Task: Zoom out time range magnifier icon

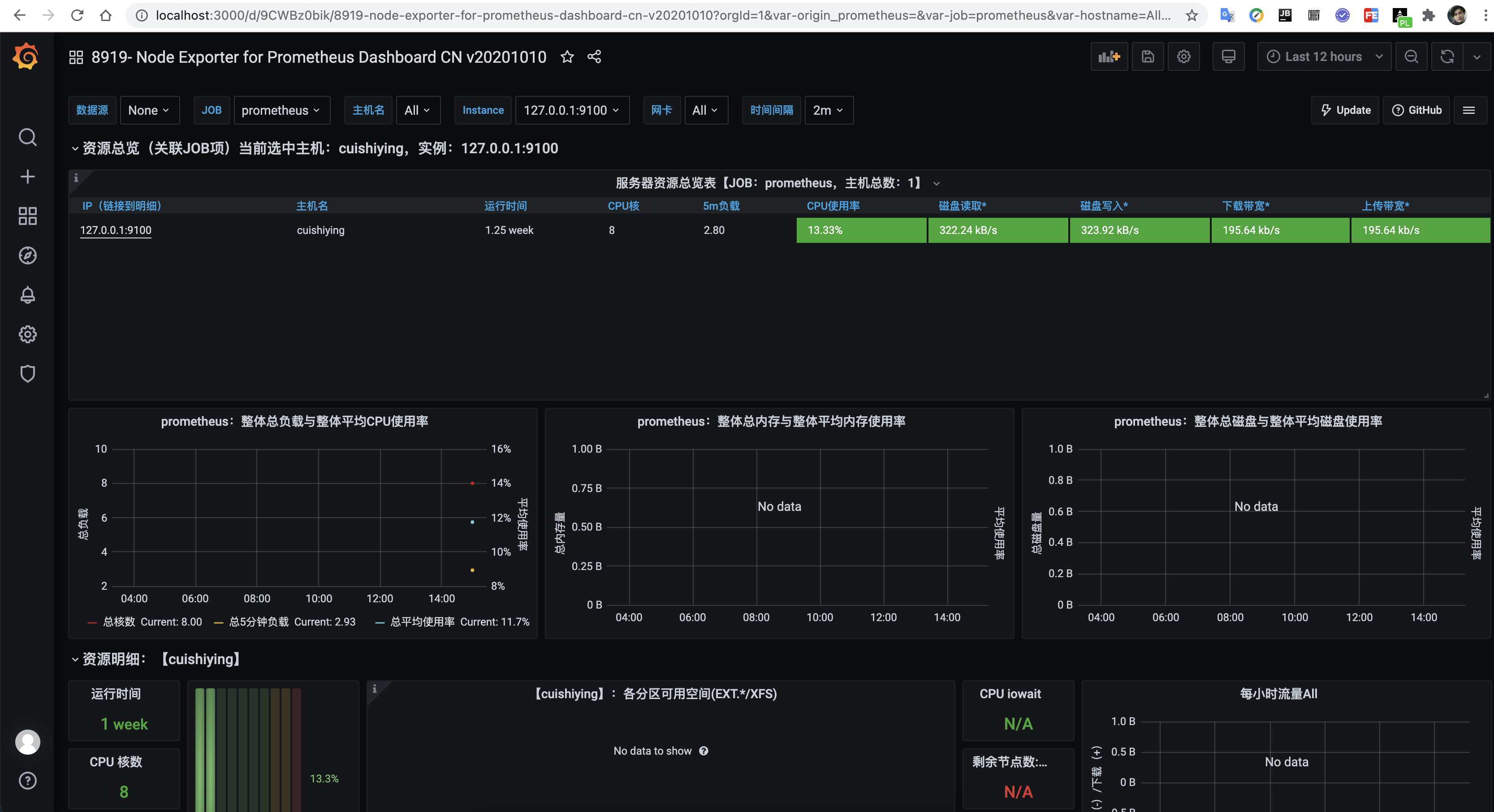Action: point(1411,57)
